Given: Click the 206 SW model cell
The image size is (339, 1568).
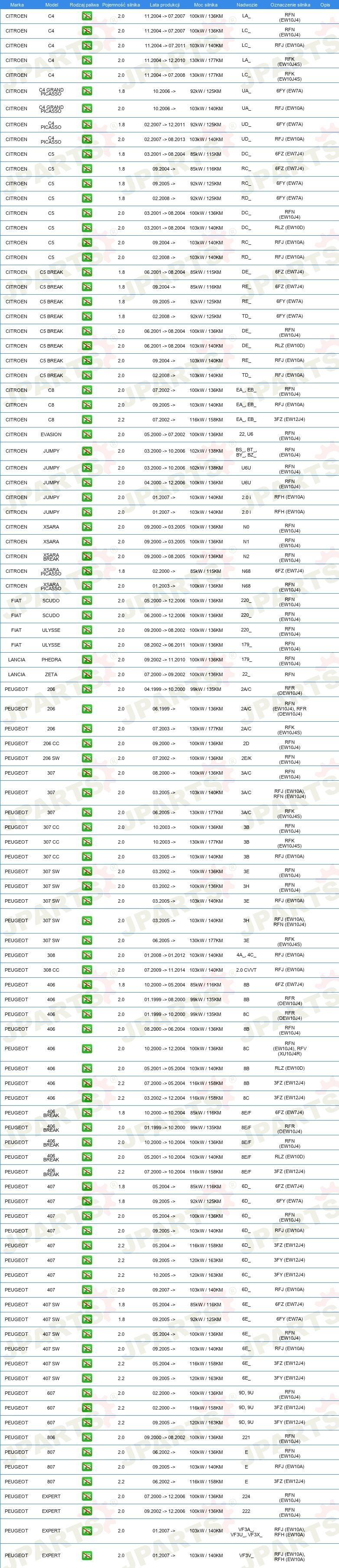Looking at the screenshot, I should (51, 759).
